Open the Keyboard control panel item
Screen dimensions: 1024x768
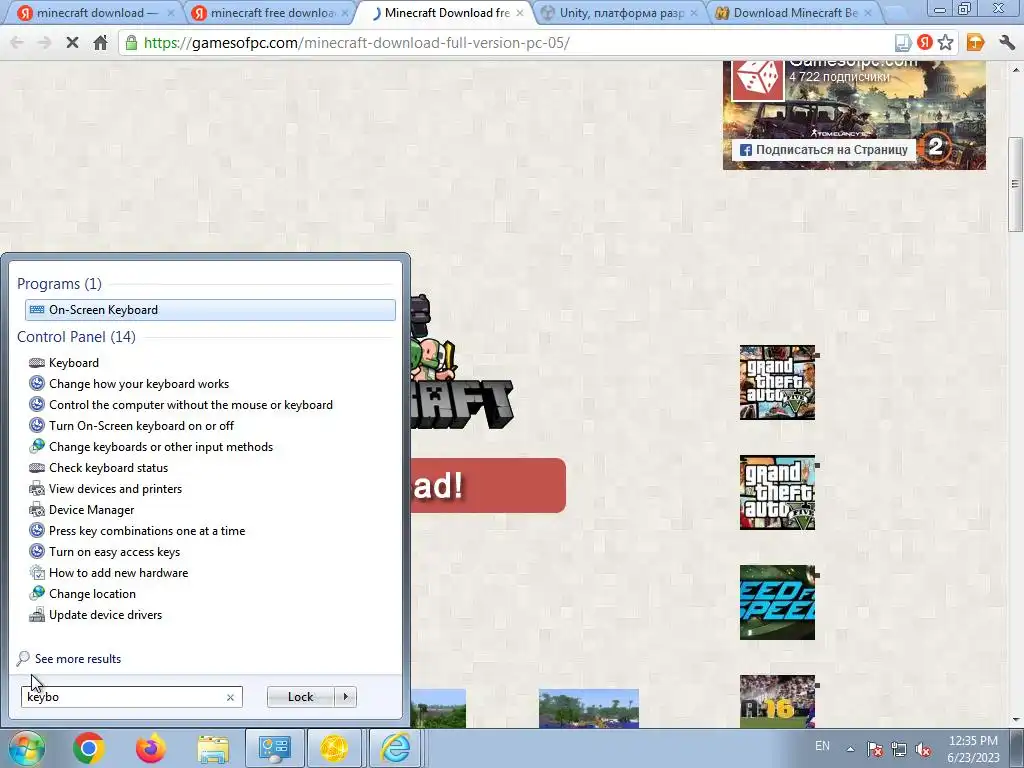(74, 363)
